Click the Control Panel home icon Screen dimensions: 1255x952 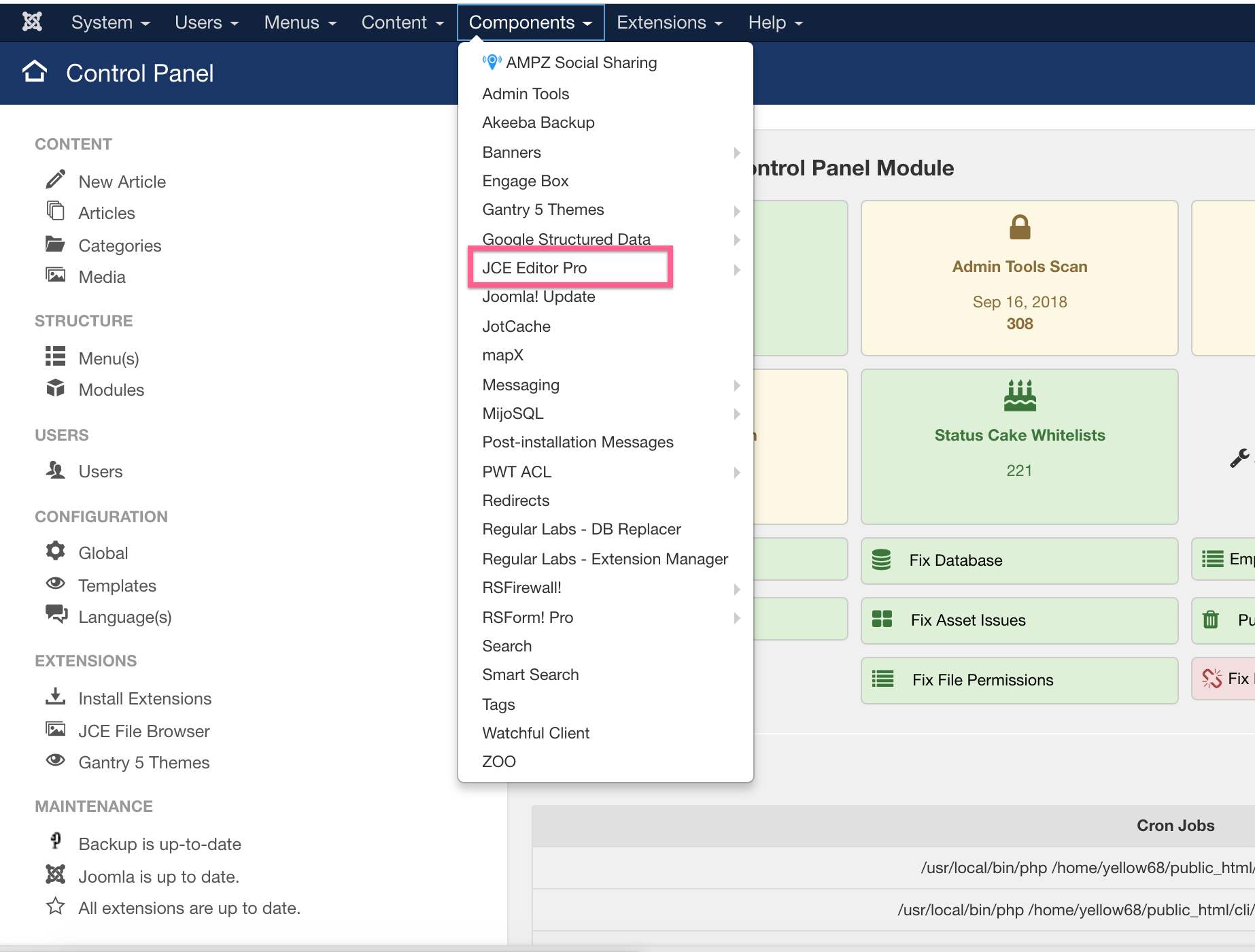coord(35,71)
